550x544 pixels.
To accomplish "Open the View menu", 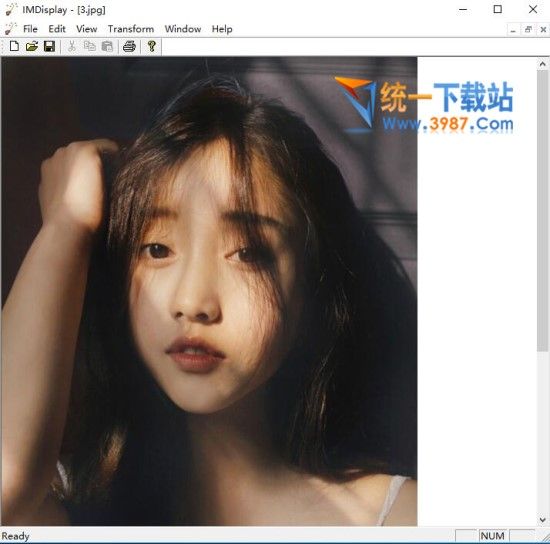I will tap(87, 29).
